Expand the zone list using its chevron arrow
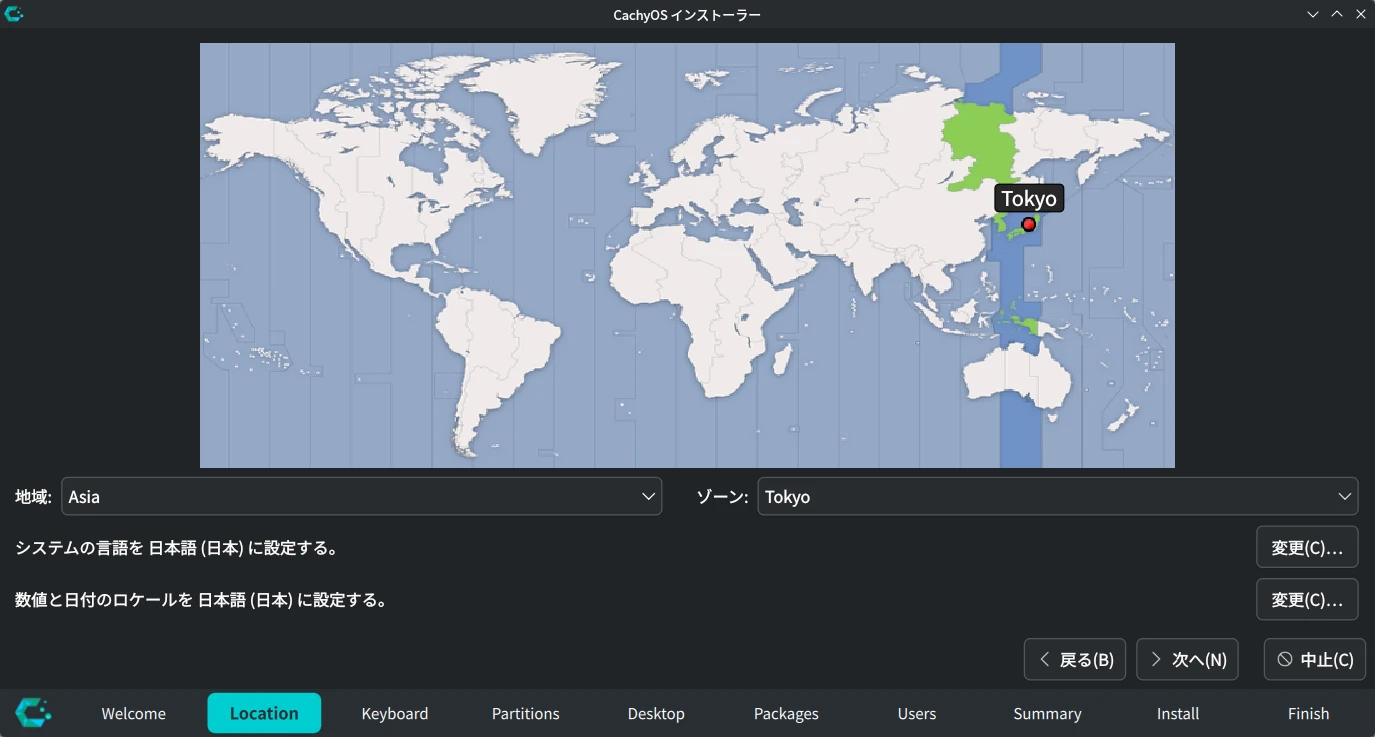 (x=1344, y=497)
